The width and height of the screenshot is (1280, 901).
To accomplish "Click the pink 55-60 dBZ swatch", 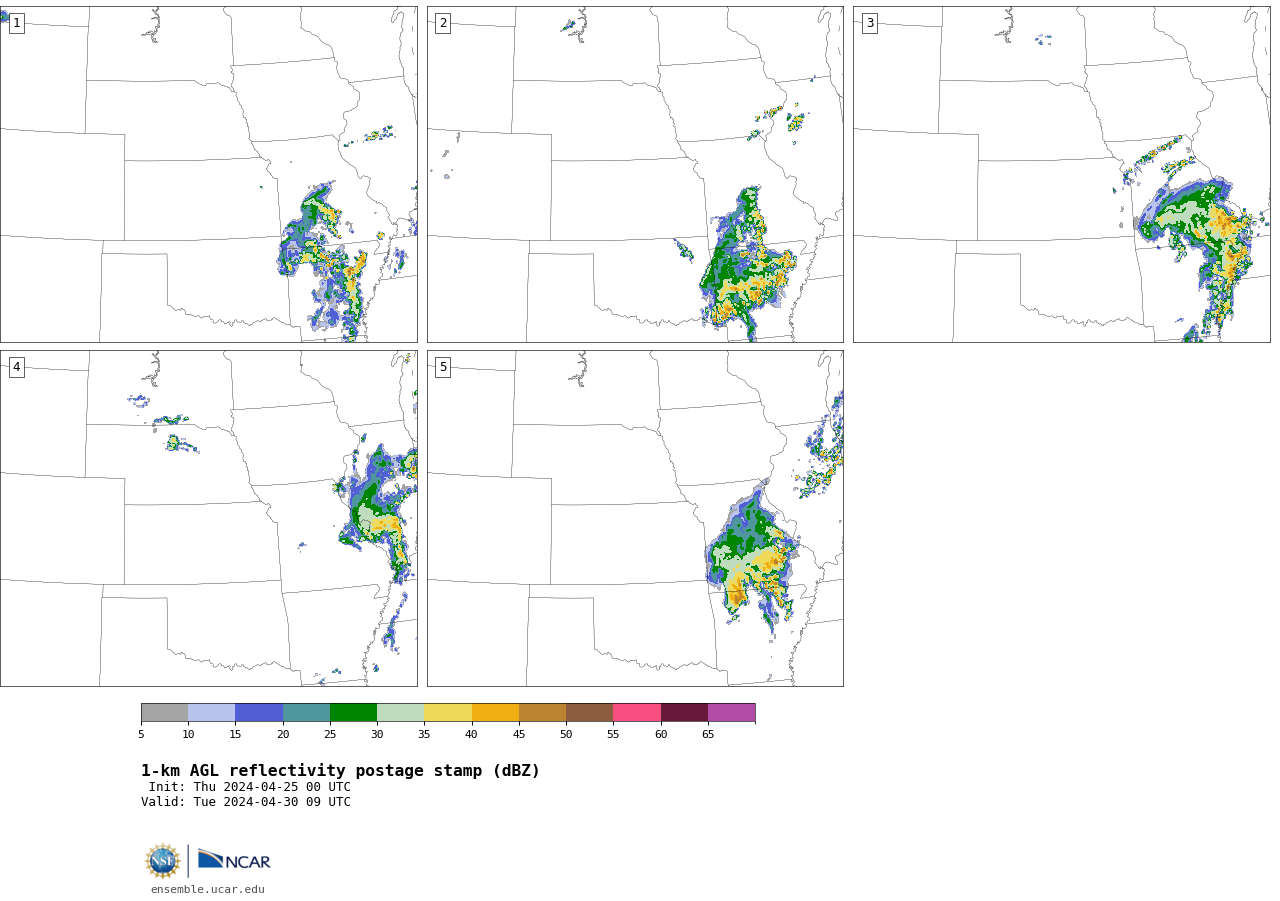I will (637, 713).
